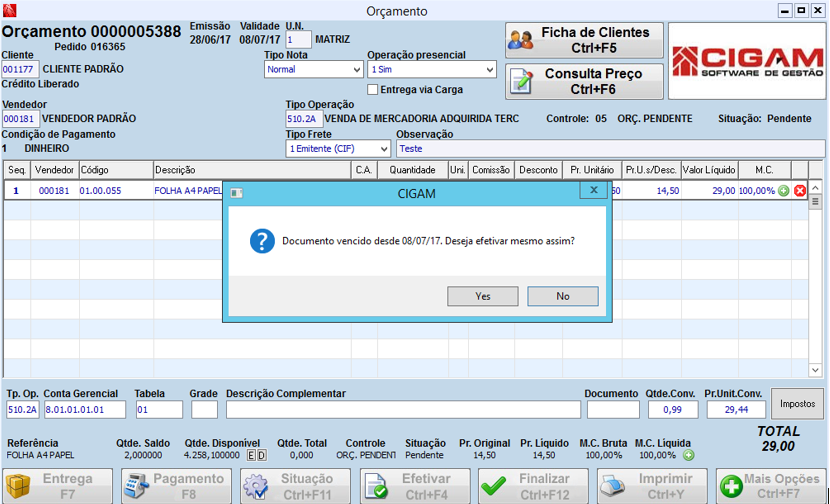The height and width of the screenshot is (504, 830).
Task: Click the Impostos button
Action: 797,404
